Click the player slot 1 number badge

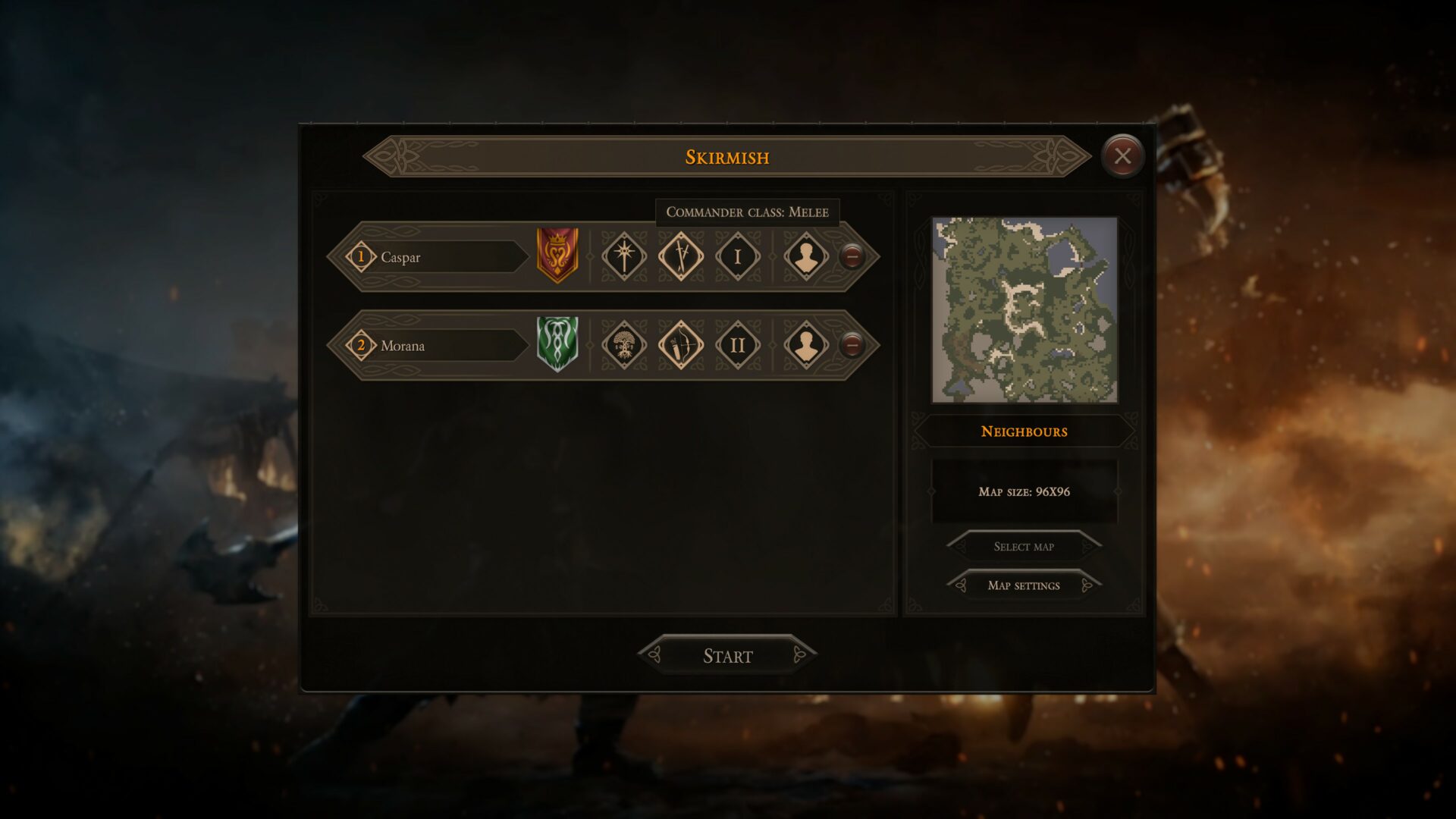pyautogui.click(x=361, y=257)
